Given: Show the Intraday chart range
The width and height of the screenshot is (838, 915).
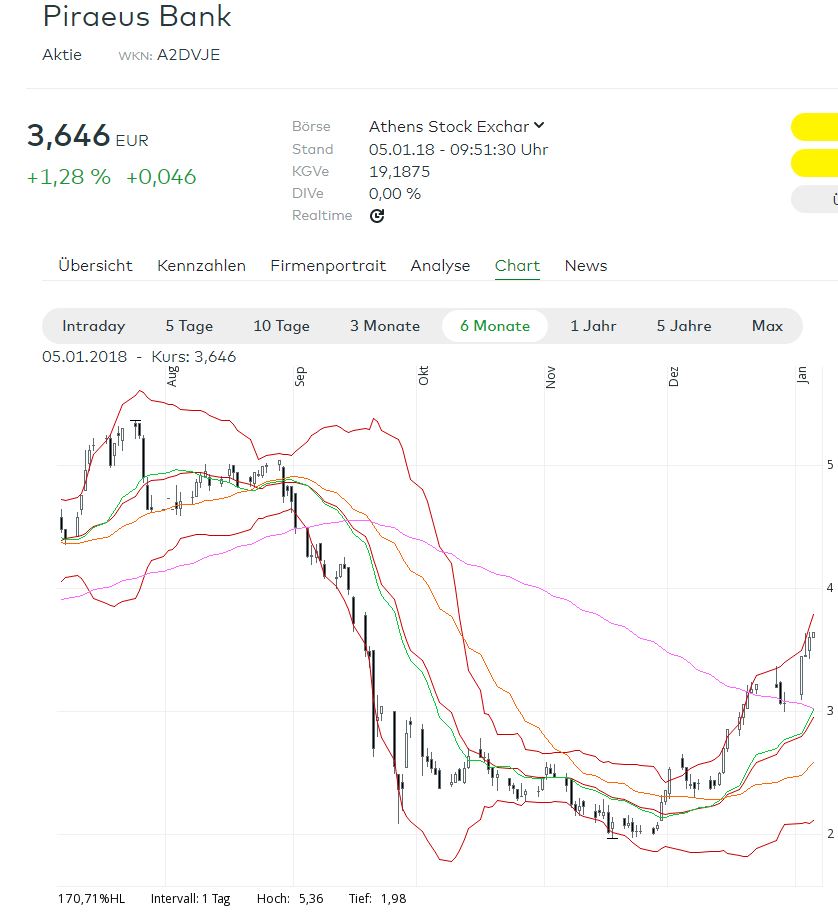Looking at the screenshot, I should [93, 326].
